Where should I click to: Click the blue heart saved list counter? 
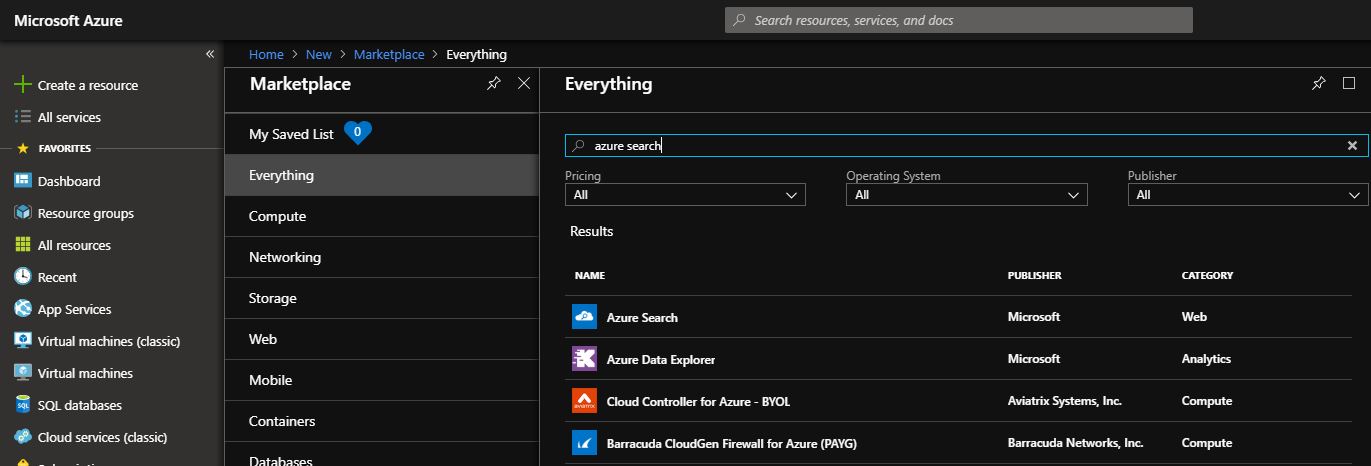click(x=357, y=133)
